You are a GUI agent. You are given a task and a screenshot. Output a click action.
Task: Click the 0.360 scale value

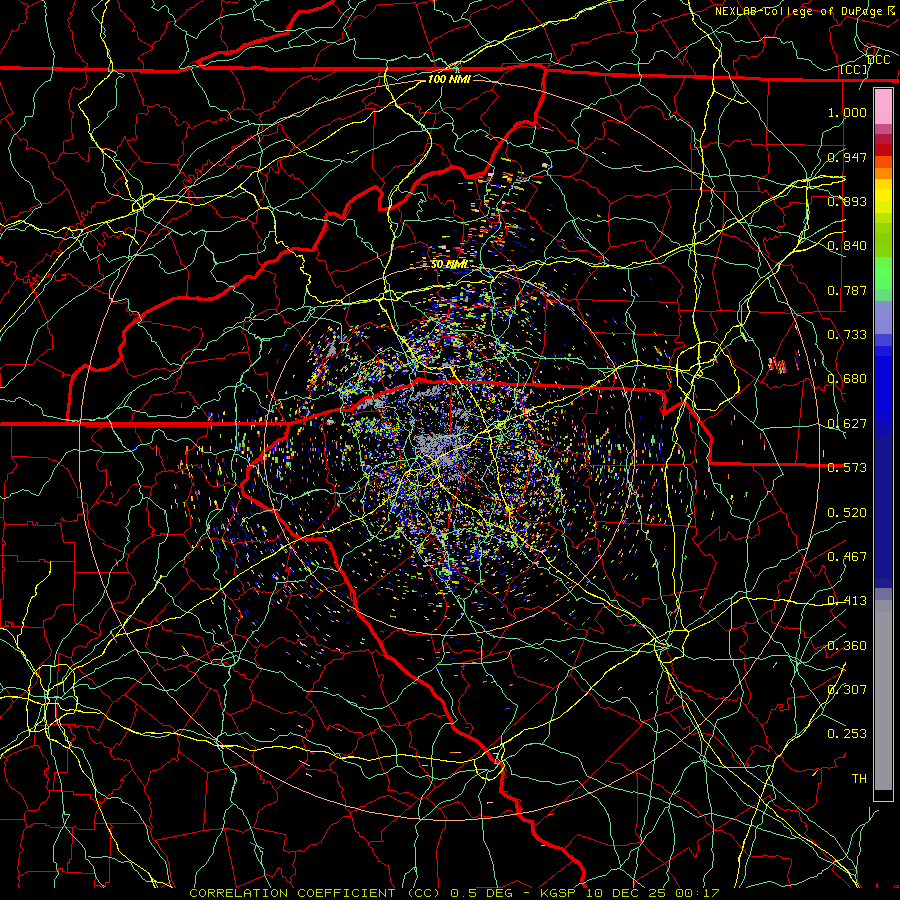847,646
